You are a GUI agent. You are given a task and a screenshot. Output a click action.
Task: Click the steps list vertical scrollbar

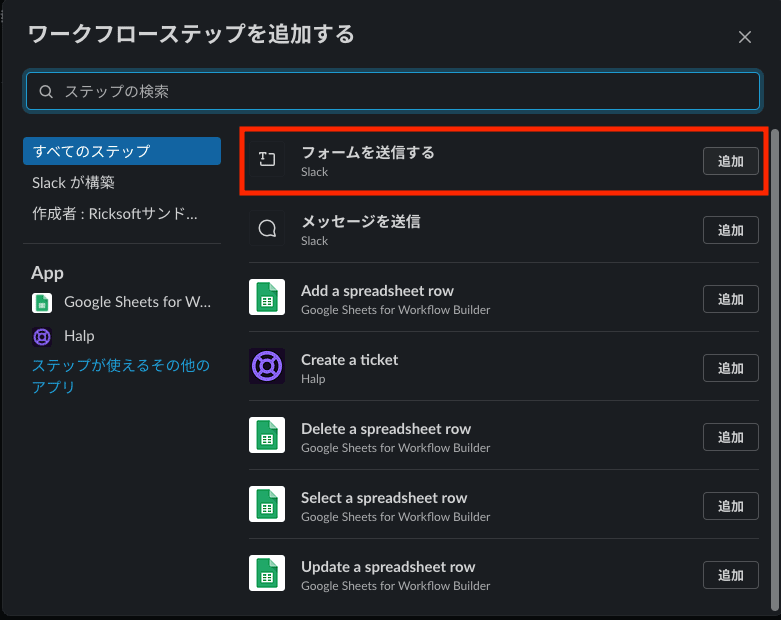775,369
